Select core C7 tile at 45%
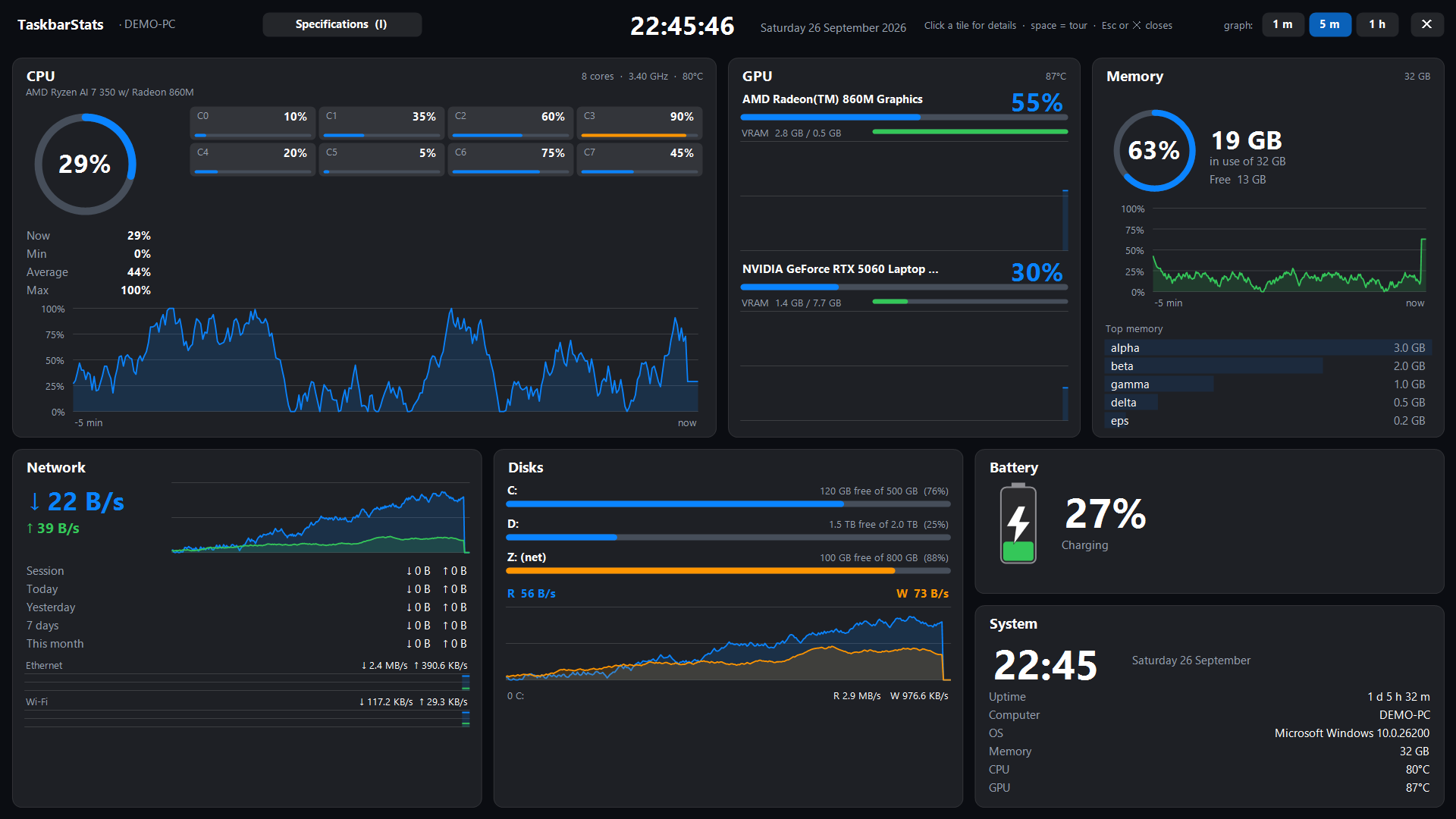Screen dimensions: 1456x819 (x=639, y=159)
